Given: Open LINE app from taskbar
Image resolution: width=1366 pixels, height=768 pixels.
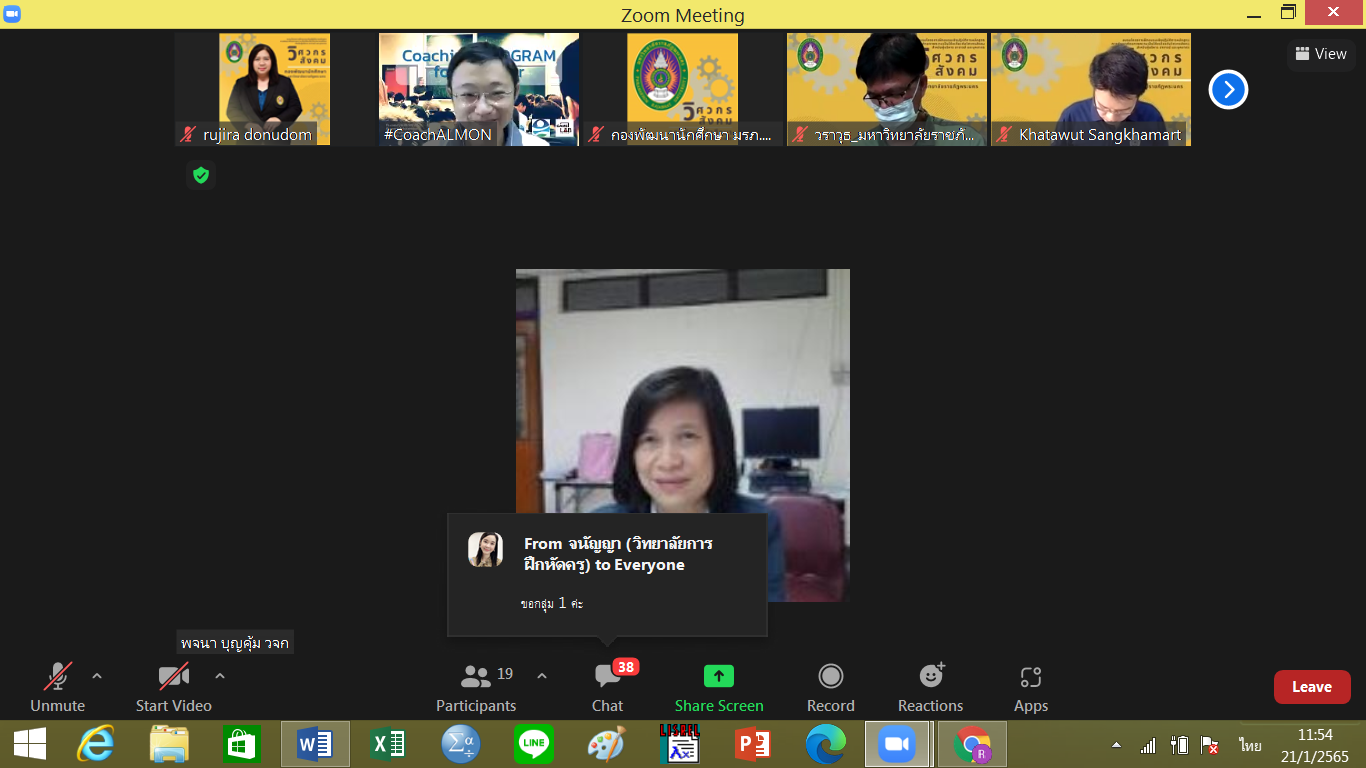Looking at the screenshot, I should tap(534, 744).
